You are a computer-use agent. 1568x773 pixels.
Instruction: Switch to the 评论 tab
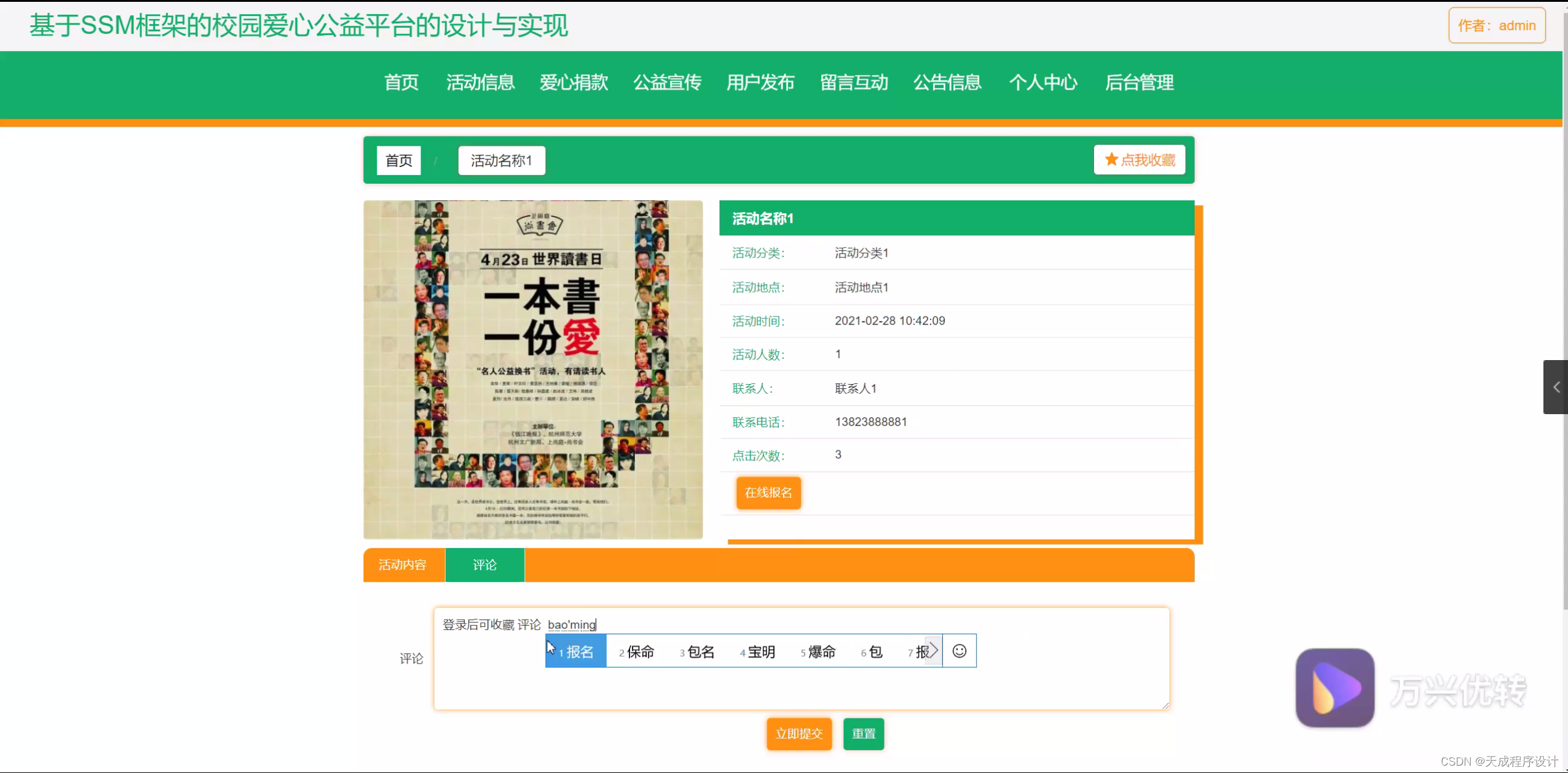pos(484,564)
